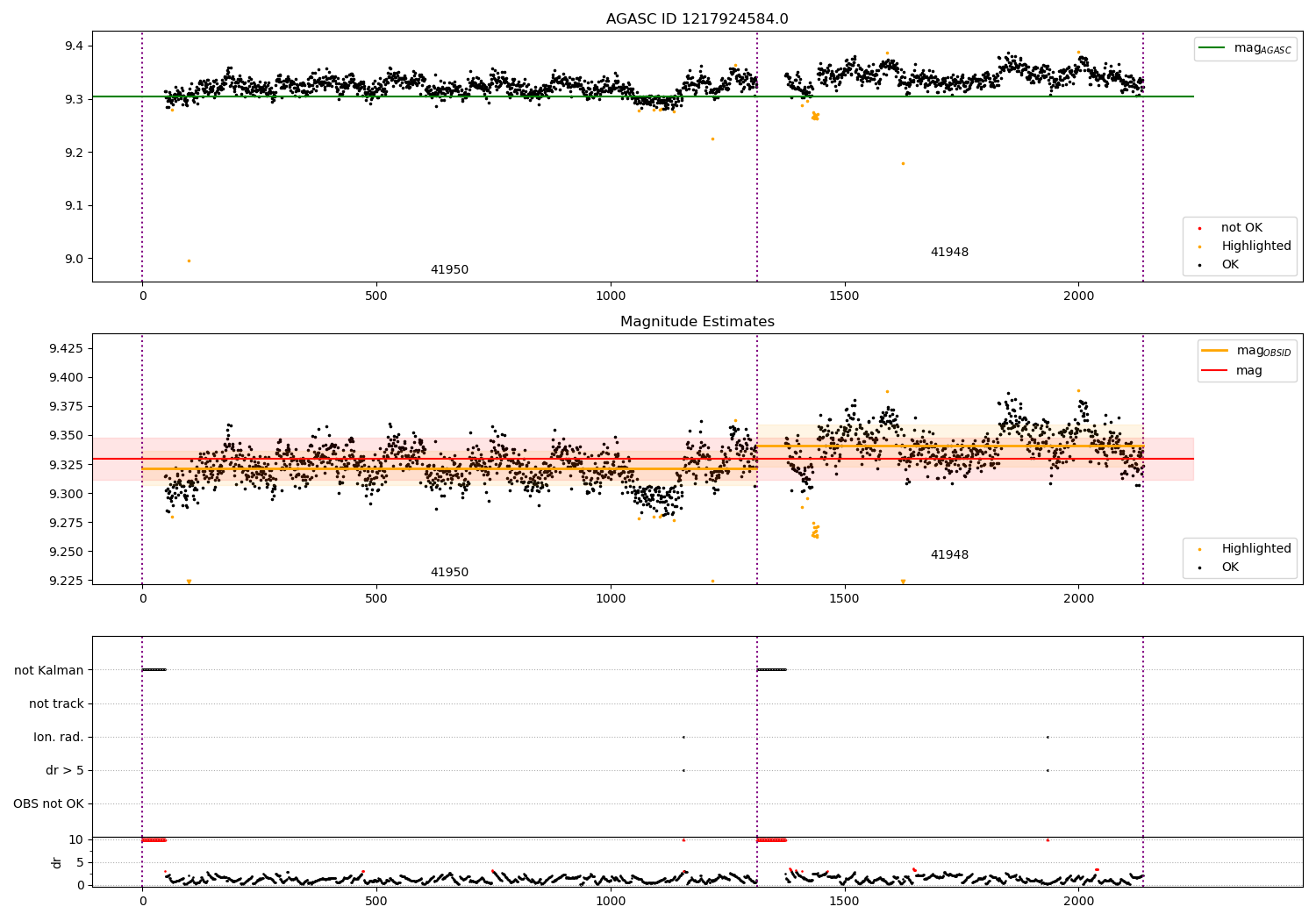Click the 9.350 y-axis tick in the middle plot

pyautogui.click(x=66, y=435)
